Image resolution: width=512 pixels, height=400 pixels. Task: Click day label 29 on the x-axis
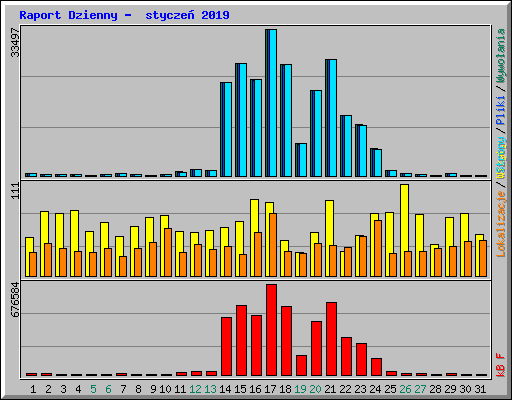coord(450,389)
